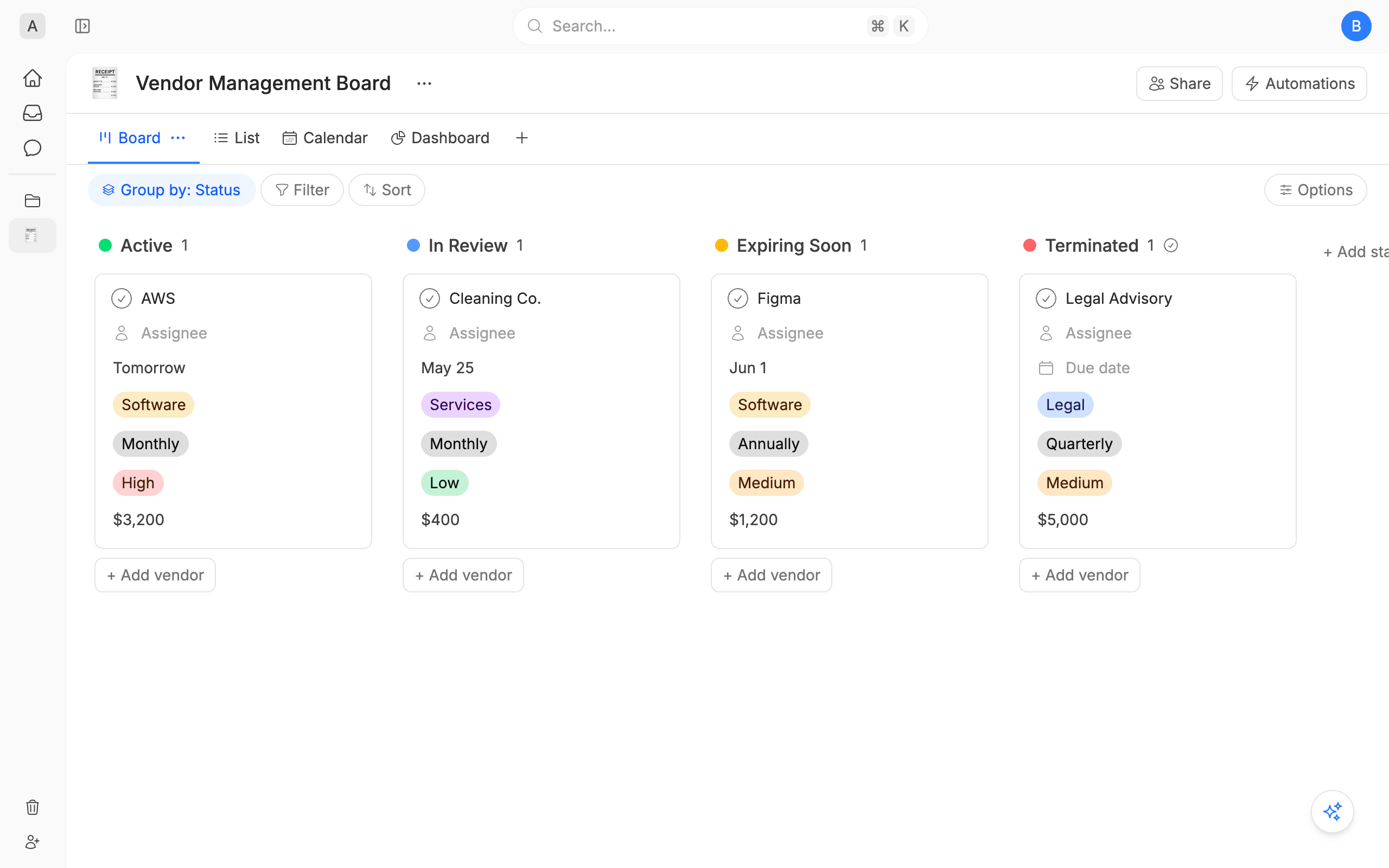Open the Home icon in sidebar
Screen dimensions: 1389x868
point(33,78)
